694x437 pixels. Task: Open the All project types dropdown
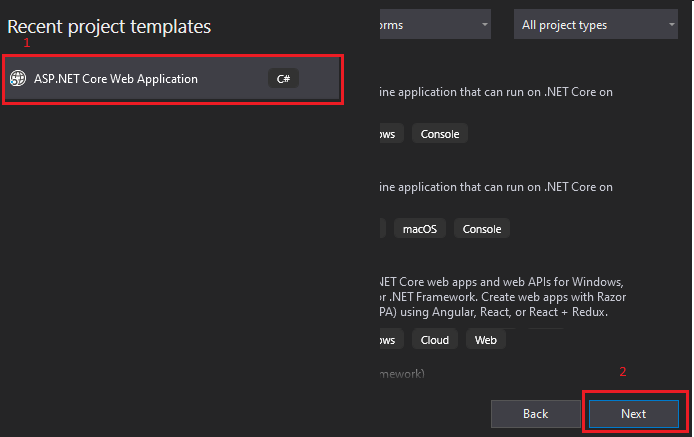pos(595,25)
